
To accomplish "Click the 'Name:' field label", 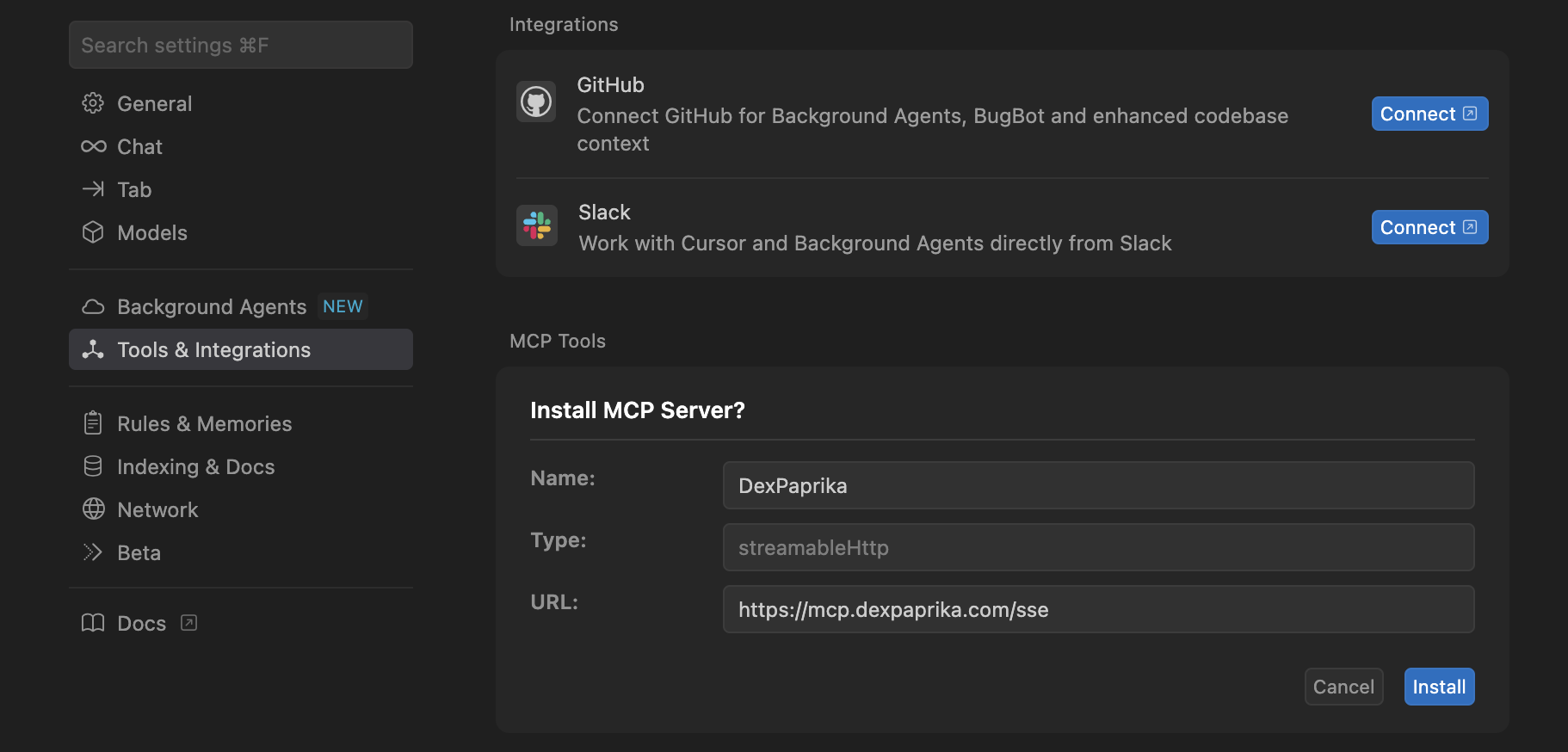I will coord(563,478).
